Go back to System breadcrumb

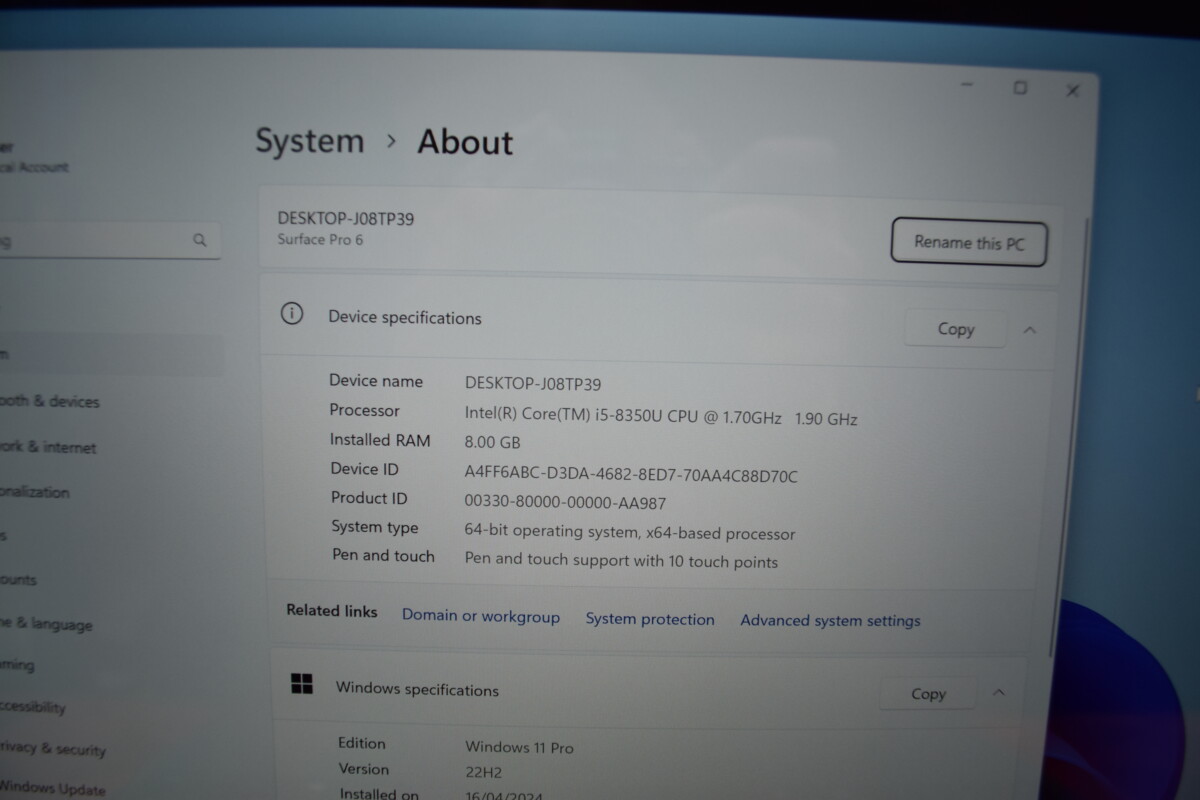pos(310,141)
